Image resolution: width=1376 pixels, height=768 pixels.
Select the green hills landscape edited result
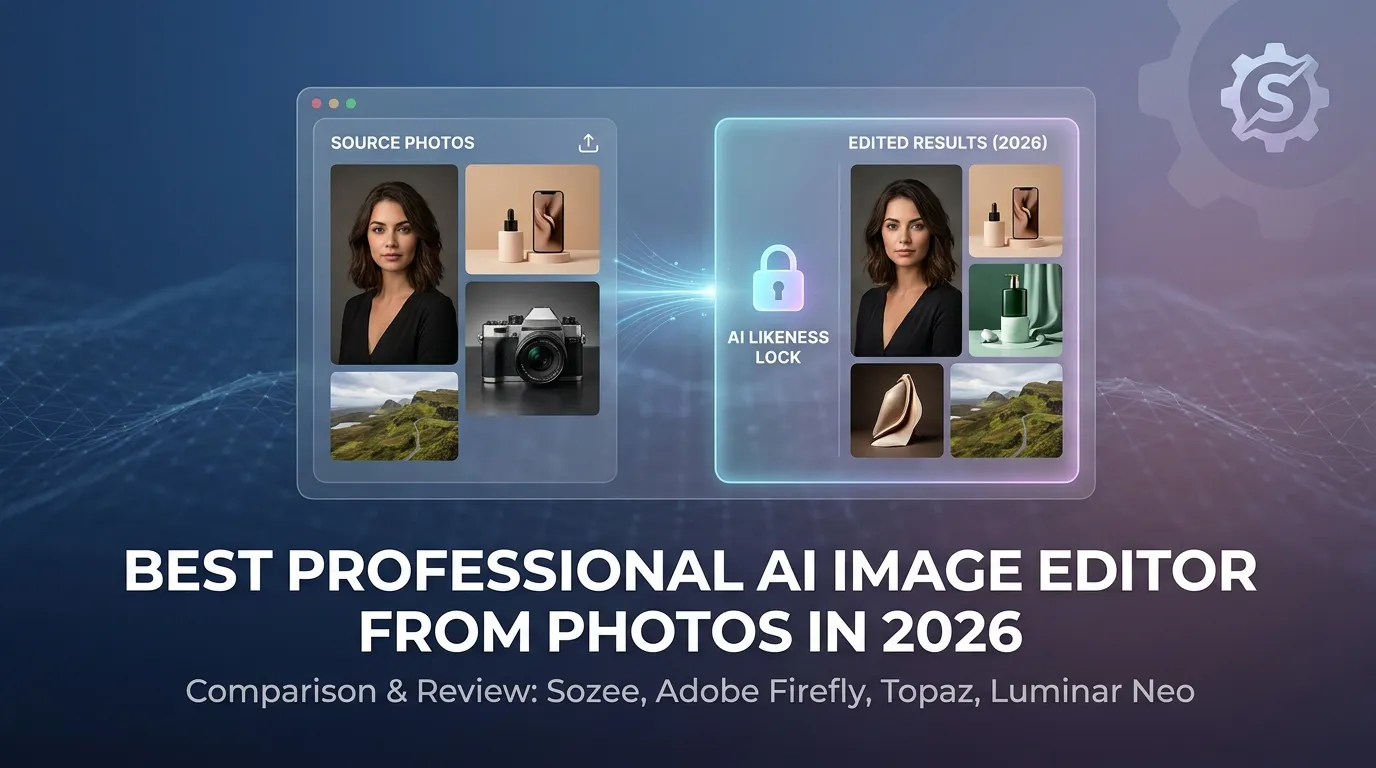pos(1006,410)
